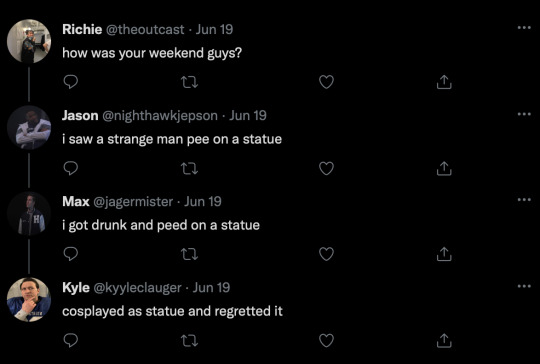Share Richie's tweet with share icon

pos(444,82)
